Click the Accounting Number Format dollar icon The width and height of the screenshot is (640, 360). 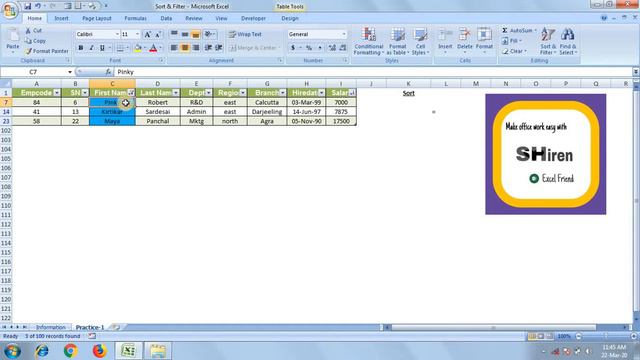coord(293,48)
